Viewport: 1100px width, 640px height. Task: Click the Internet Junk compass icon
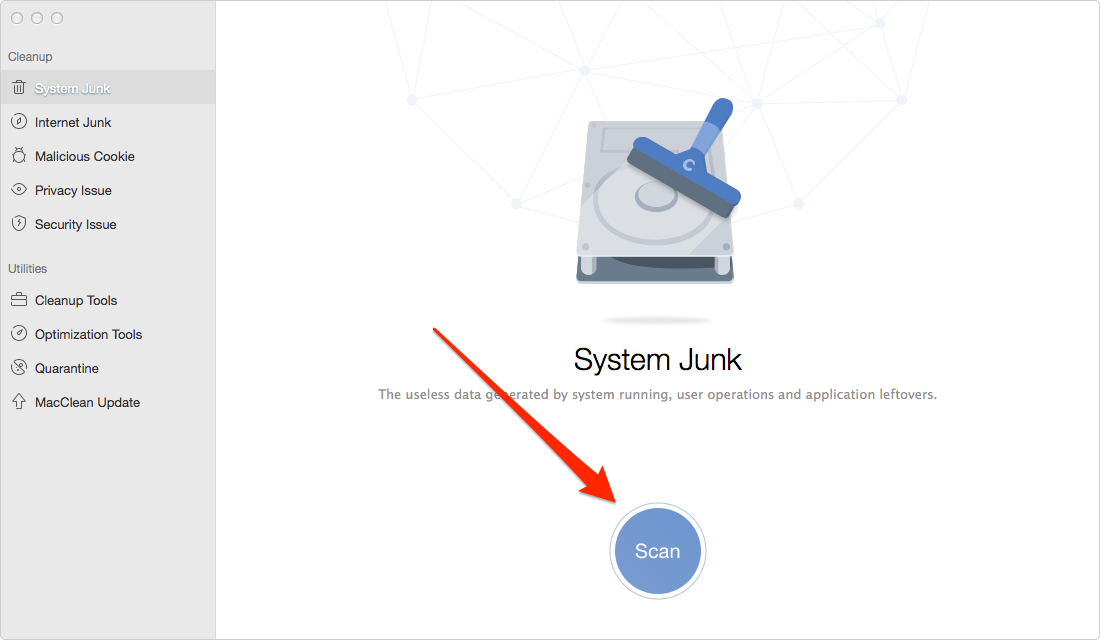(19, 121)
